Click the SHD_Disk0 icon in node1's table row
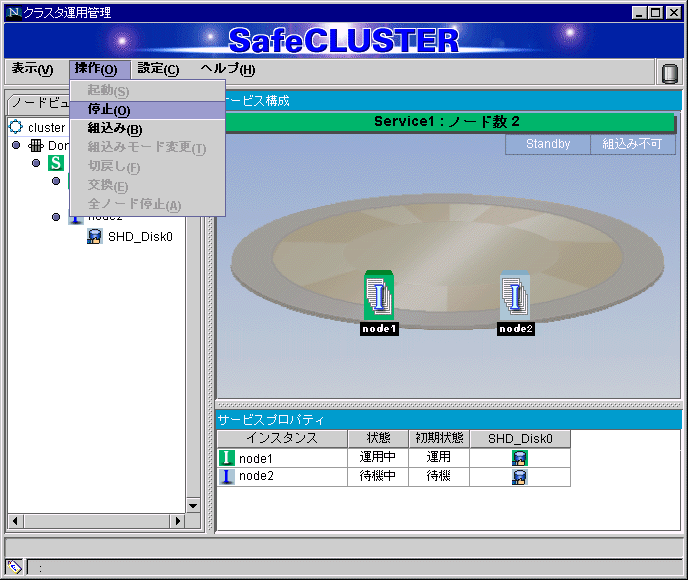 coord(519,458)
